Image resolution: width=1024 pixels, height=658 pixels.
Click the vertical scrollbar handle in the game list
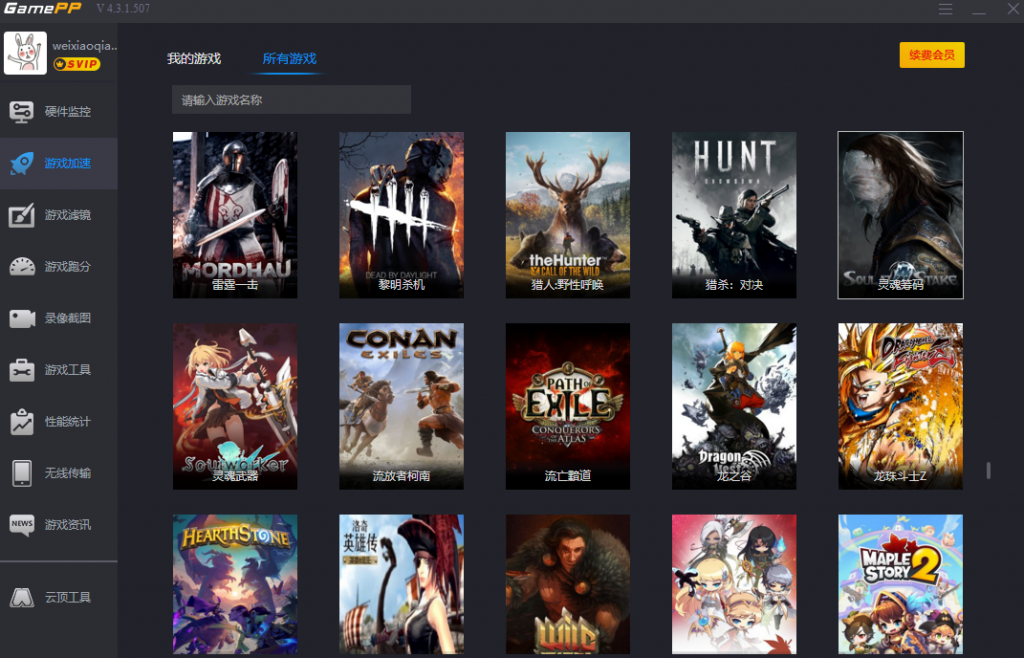(x=988, y=471)
